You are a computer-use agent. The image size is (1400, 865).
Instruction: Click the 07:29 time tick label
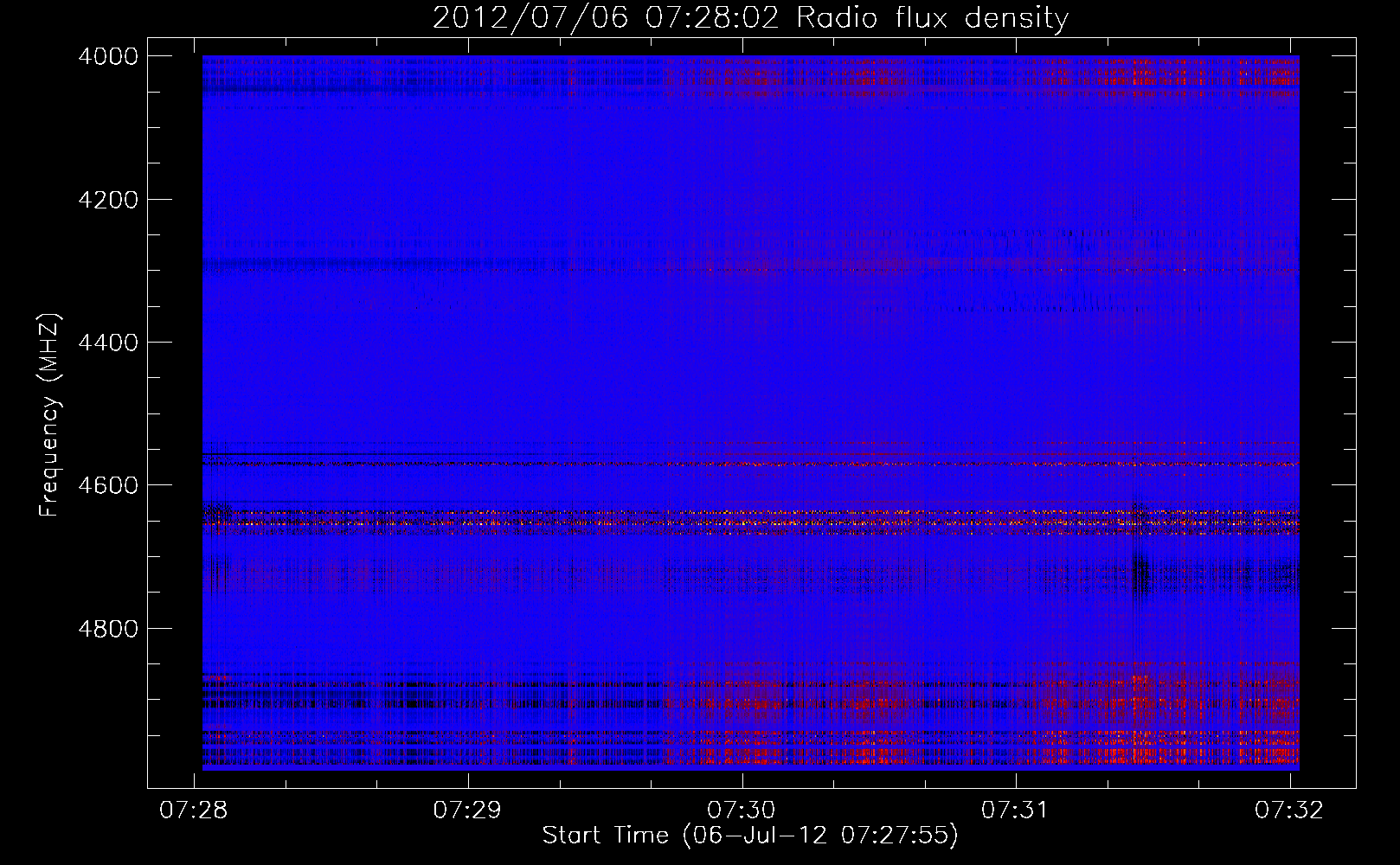point(468,810)
